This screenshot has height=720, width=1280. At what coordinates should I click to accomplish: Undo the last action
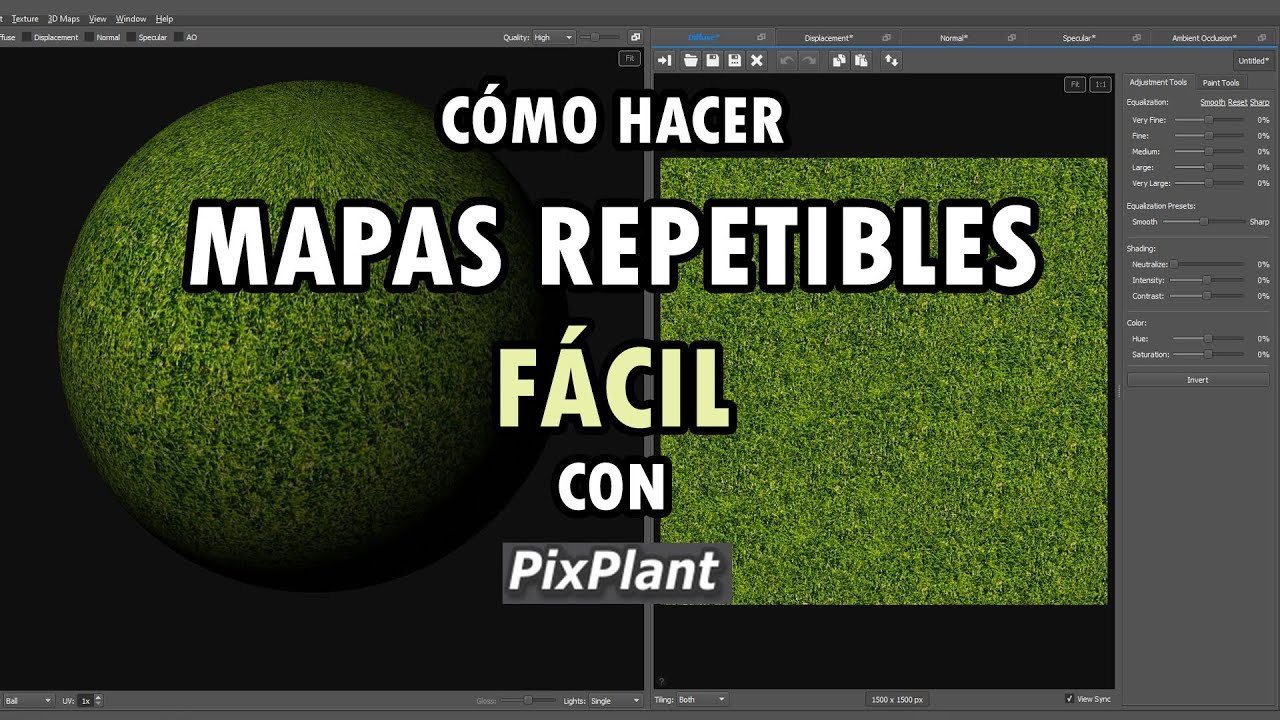click(x=787, y=61)
